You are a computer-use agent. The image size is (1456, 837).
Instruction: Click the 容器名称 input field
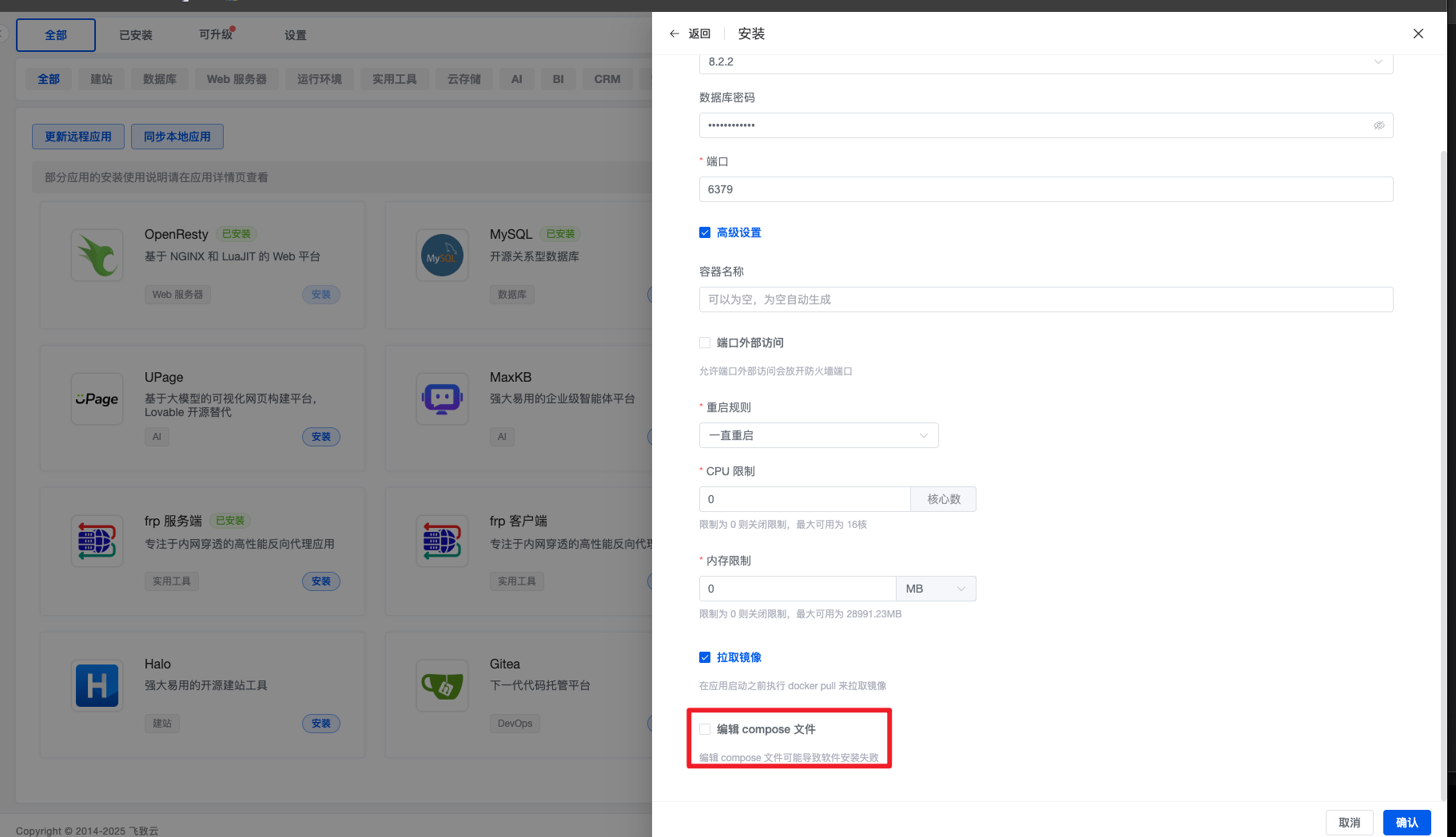pyautogui.click(x=1045, y=299)
